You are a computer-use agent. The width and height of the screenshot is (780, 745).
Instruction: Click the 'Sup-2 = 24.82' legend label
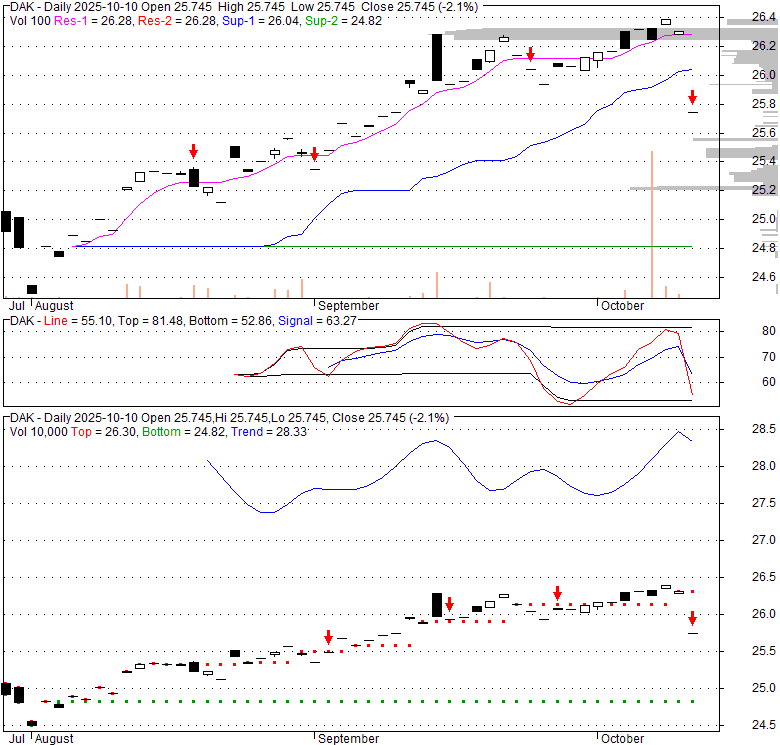pyautogui.click(x=343, y=21)
